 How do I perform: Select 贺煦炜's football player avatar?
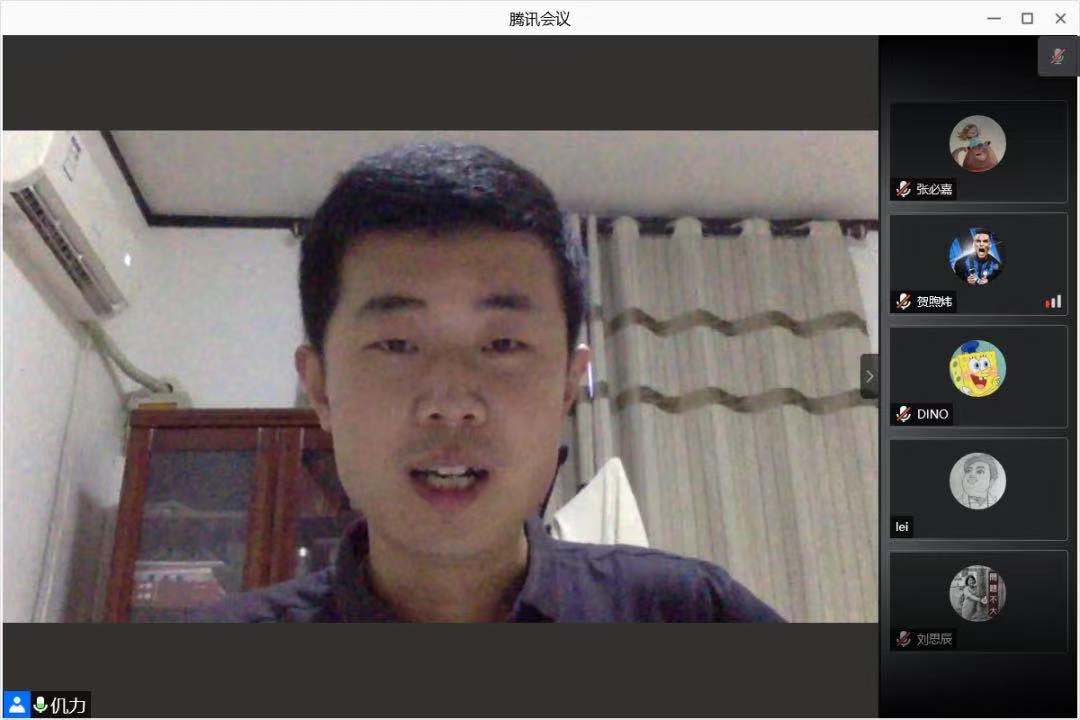point(977,256)
